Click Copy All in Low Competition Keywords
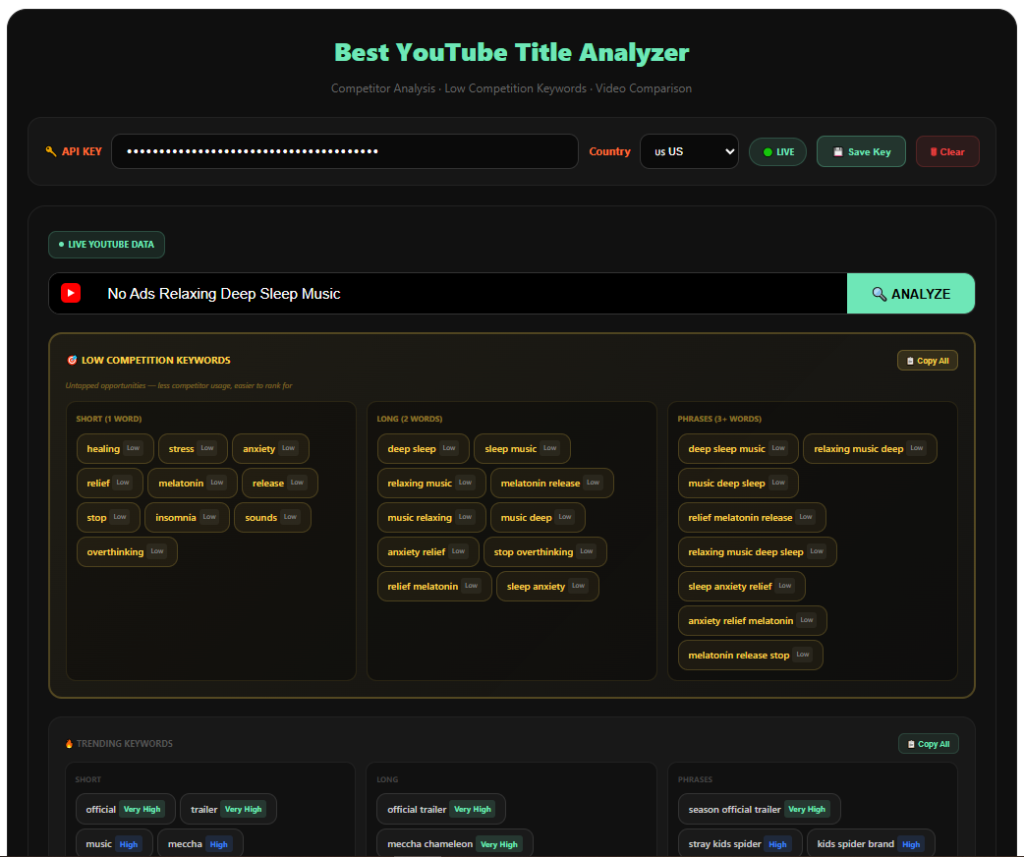This screenshot has width=1024, height=857. coord(927,361)
